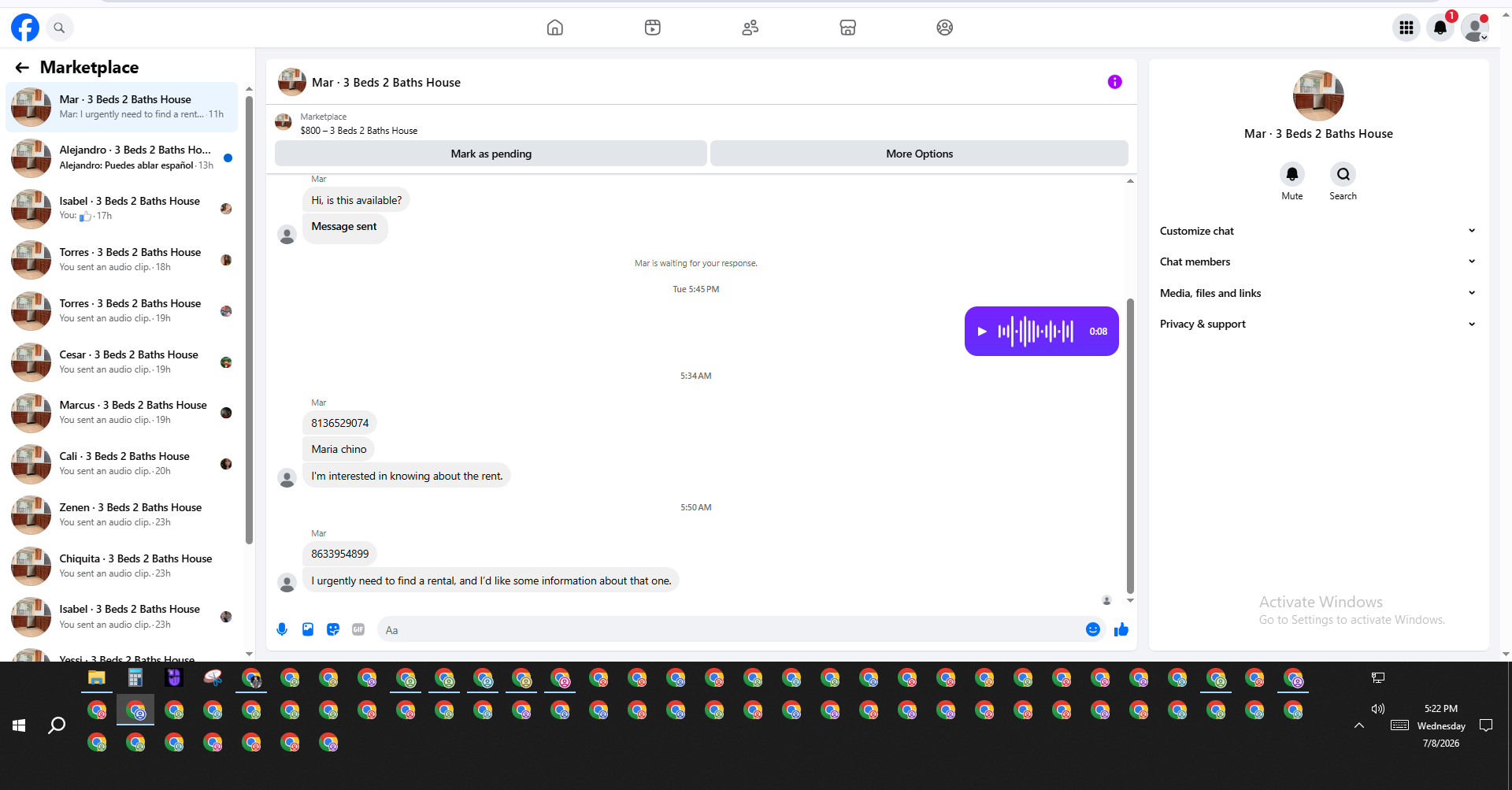Viewport: 1512px width, 790px height.
Task: Choose a GIF
Action: pyautogui.click(x=358, y=629)
